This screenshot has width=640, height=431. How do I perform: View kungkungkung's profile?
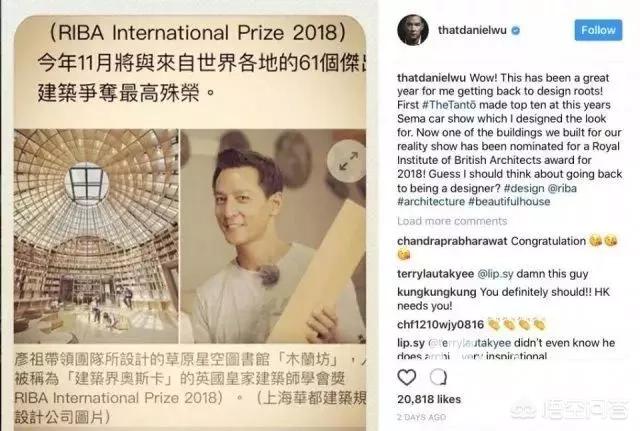436,292
